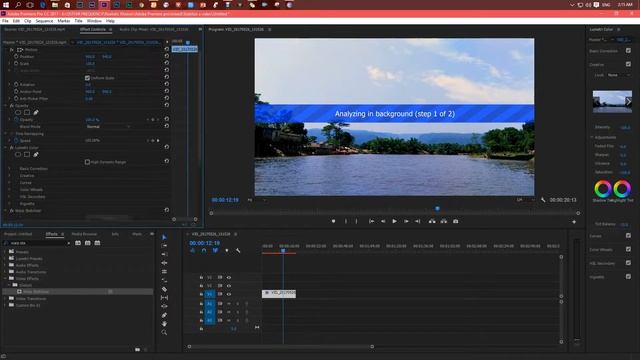Viewport: 640px width, 360px height.
Task: Create ellipse mask under Opacity
Action: pos(18,112)
